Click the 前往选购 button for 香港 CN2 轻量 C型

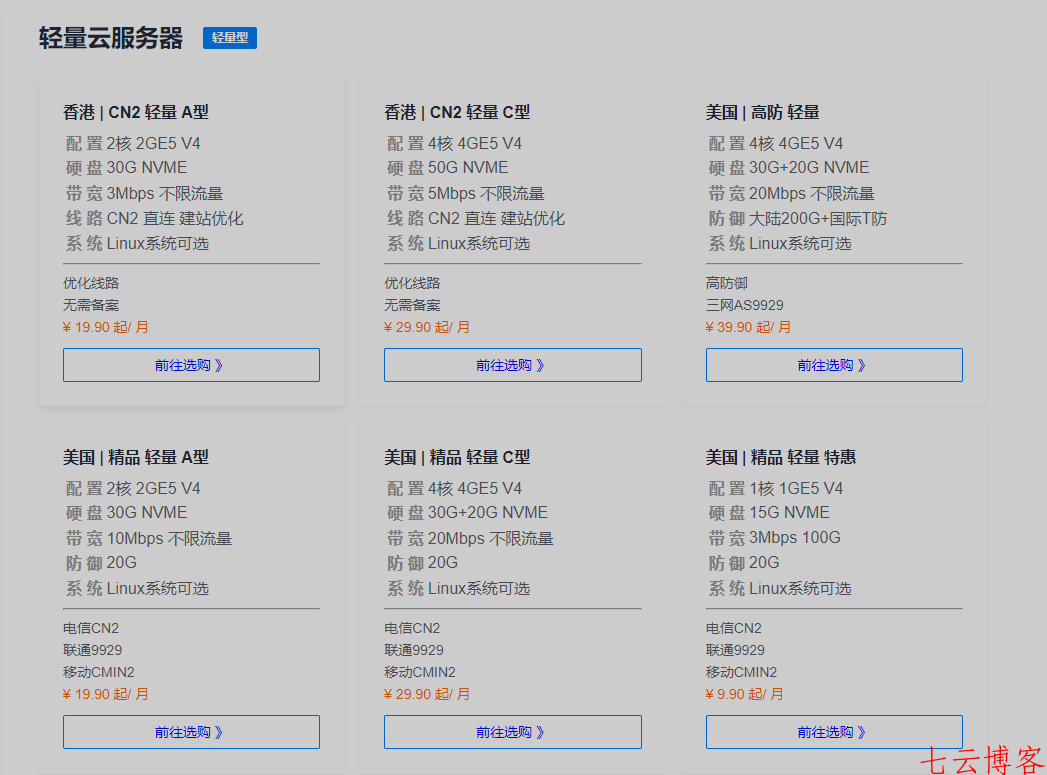click(x=512, y=364)
